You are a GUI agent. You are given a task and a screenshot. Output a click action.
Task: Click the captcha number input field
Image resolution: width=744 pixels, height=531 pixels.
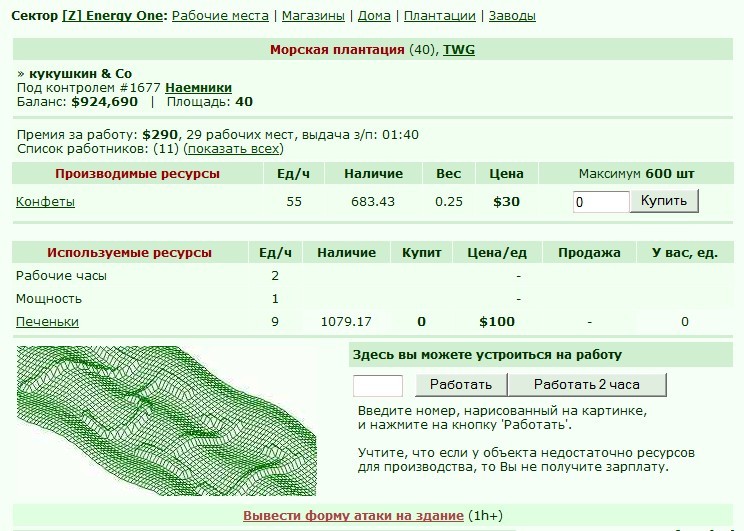pos(378,385)
